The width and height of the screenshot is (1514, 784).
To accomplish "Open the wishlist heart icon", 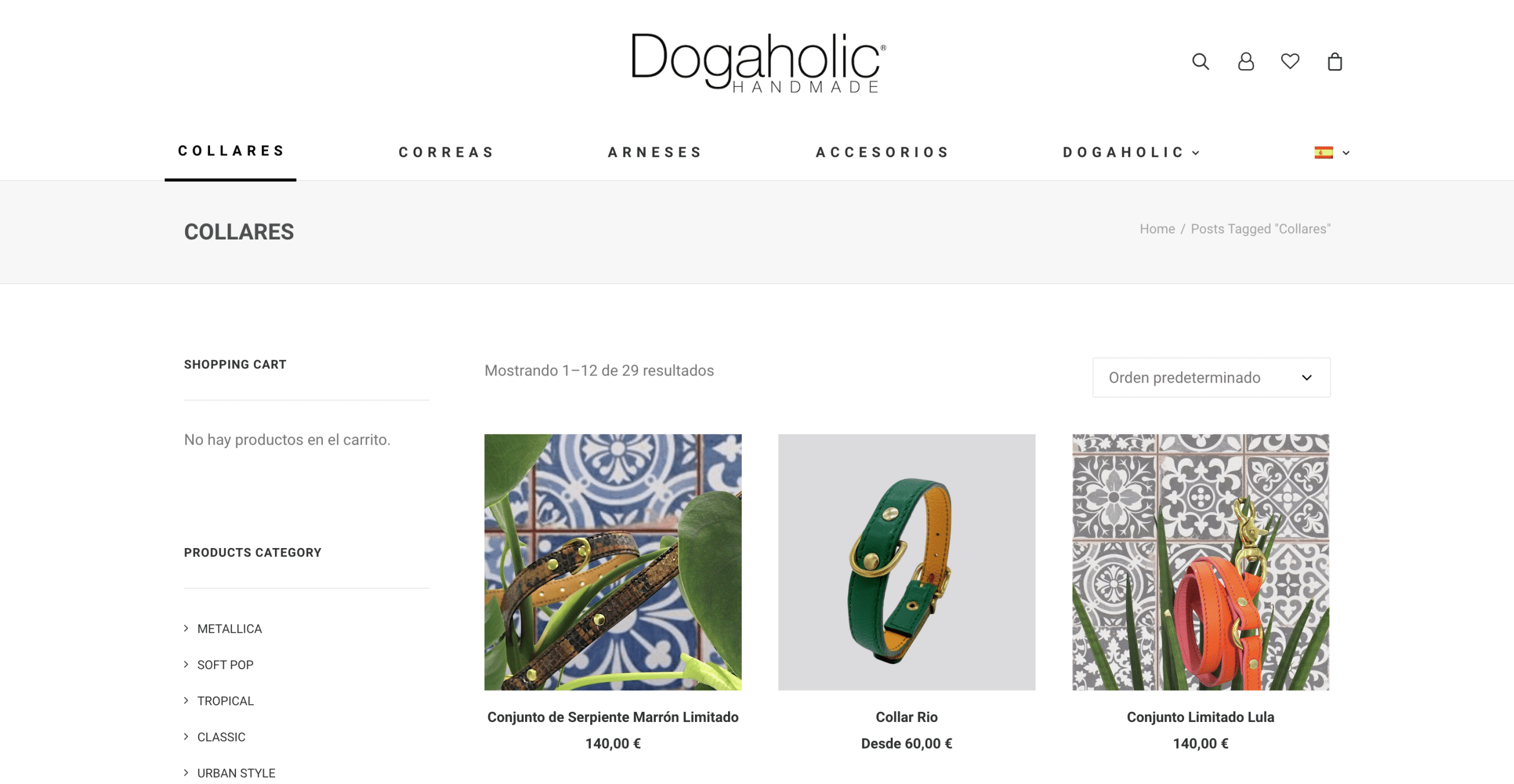I will click(1290, 61).
